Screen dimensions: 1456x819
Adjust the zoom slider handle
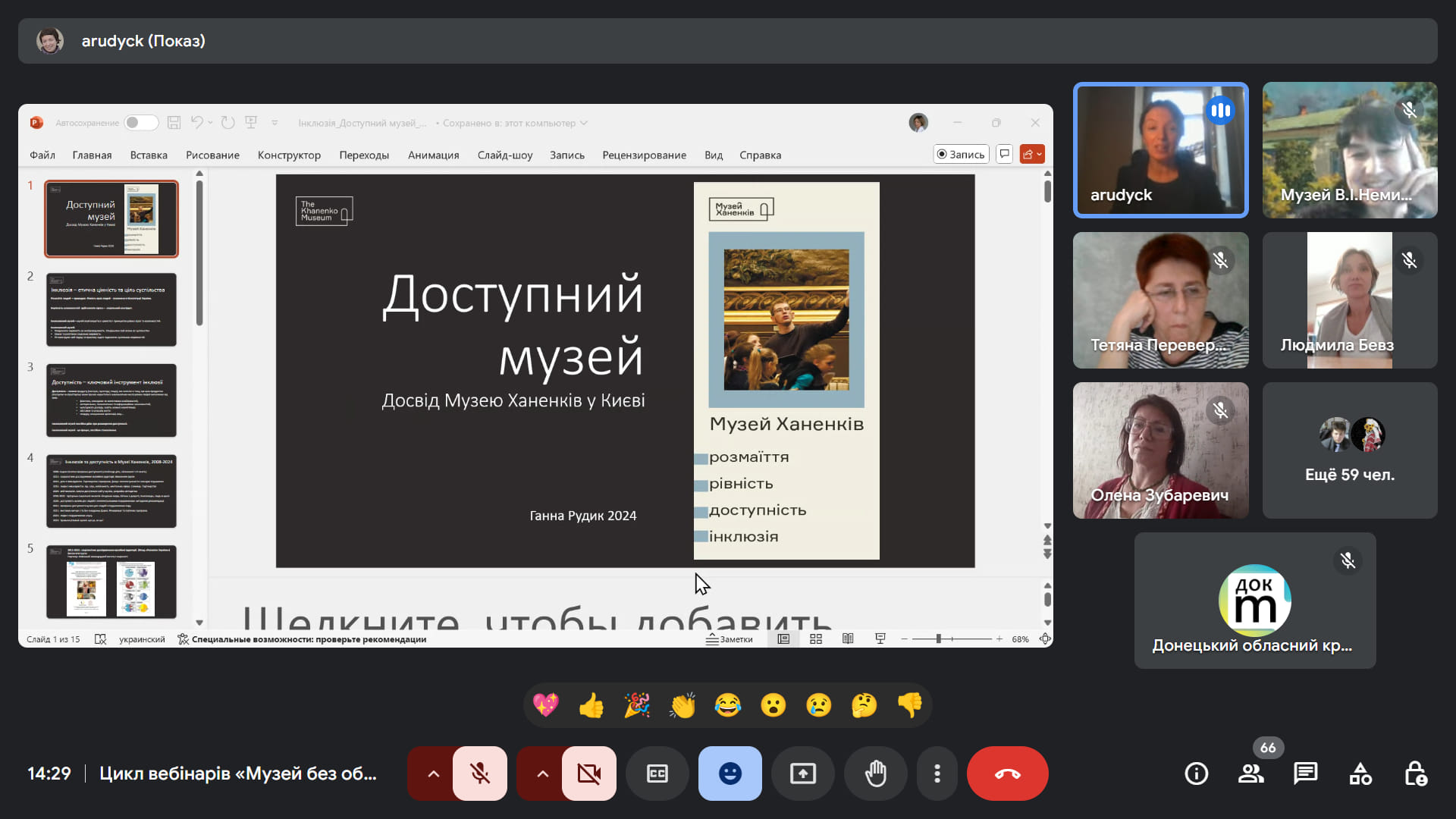tap(938, 639)
